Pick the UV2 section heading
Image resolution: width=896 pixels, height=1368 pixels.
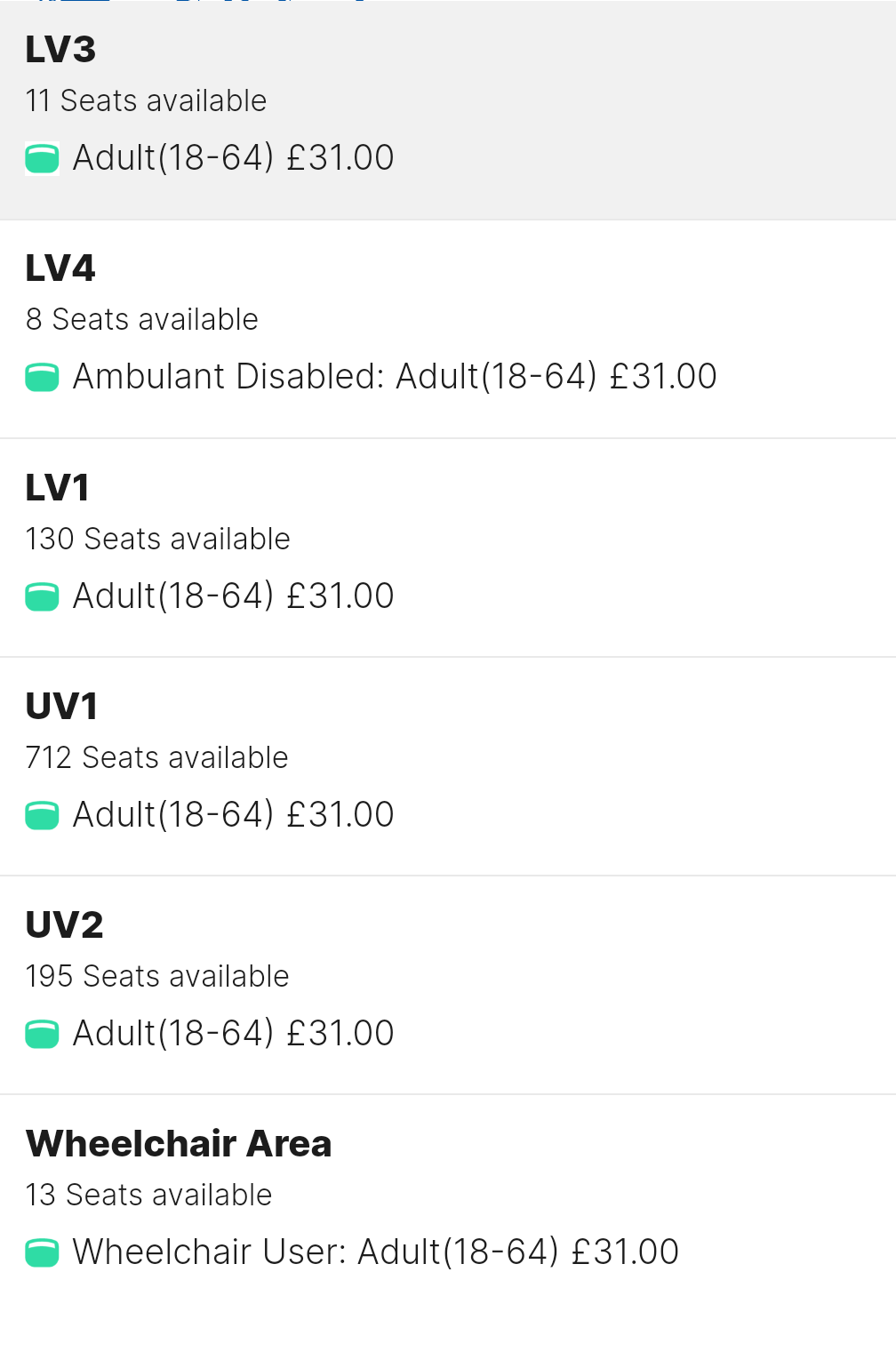64,925
